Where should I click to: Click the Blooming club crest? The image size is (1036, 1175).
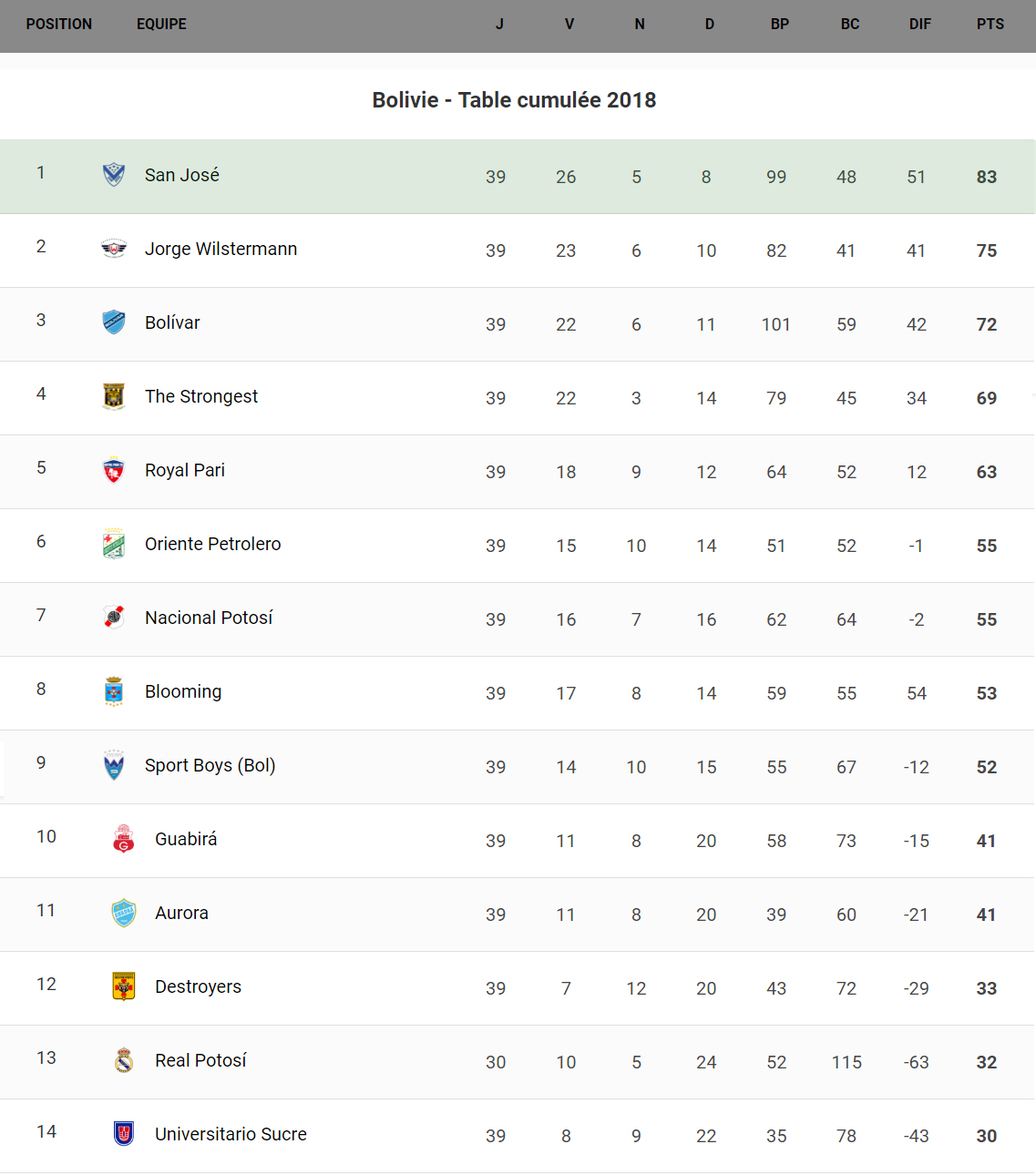tap(114, 690)
